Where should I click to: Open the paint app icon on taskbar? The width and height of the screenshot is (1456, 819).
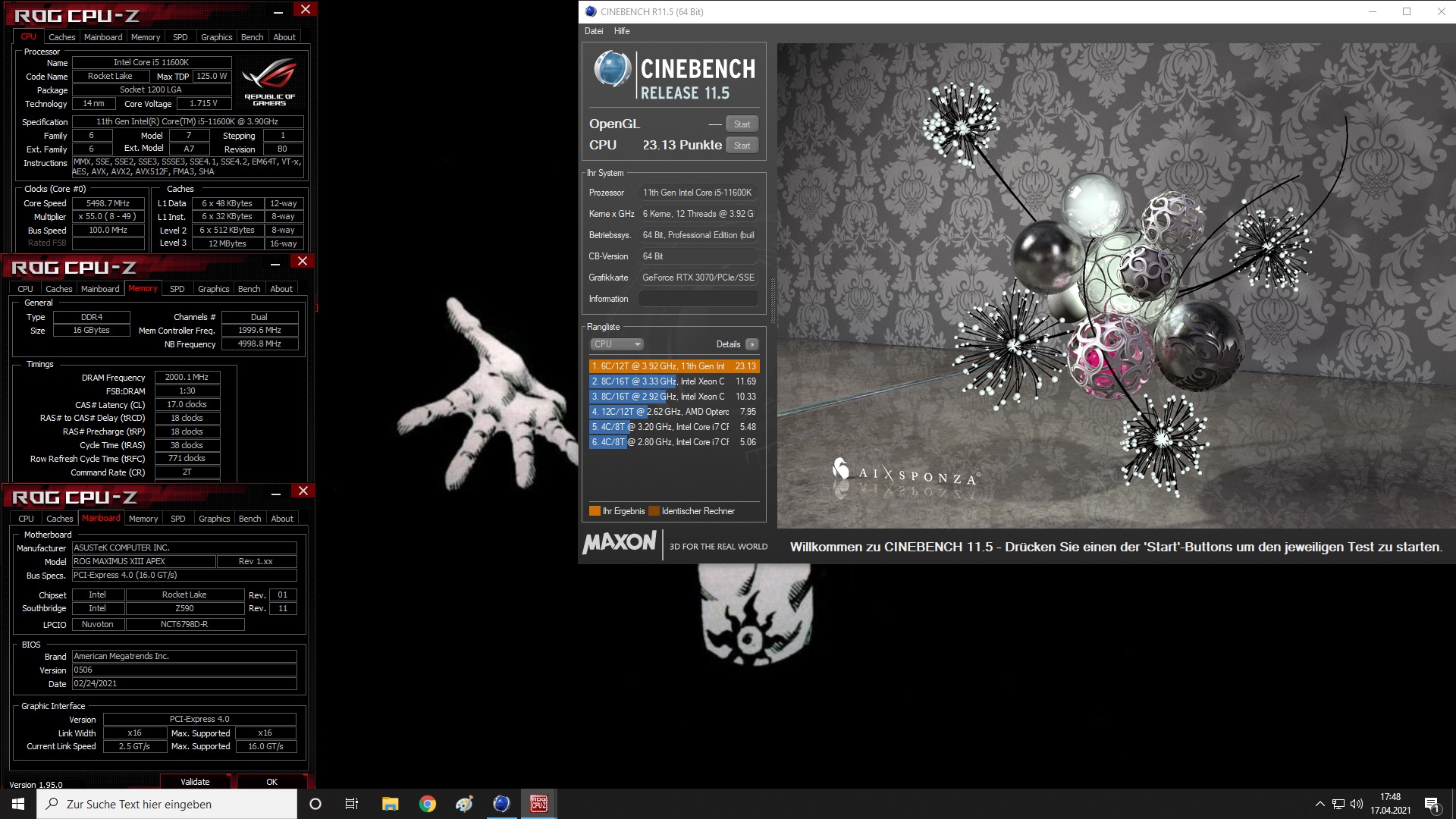[464, 804]
